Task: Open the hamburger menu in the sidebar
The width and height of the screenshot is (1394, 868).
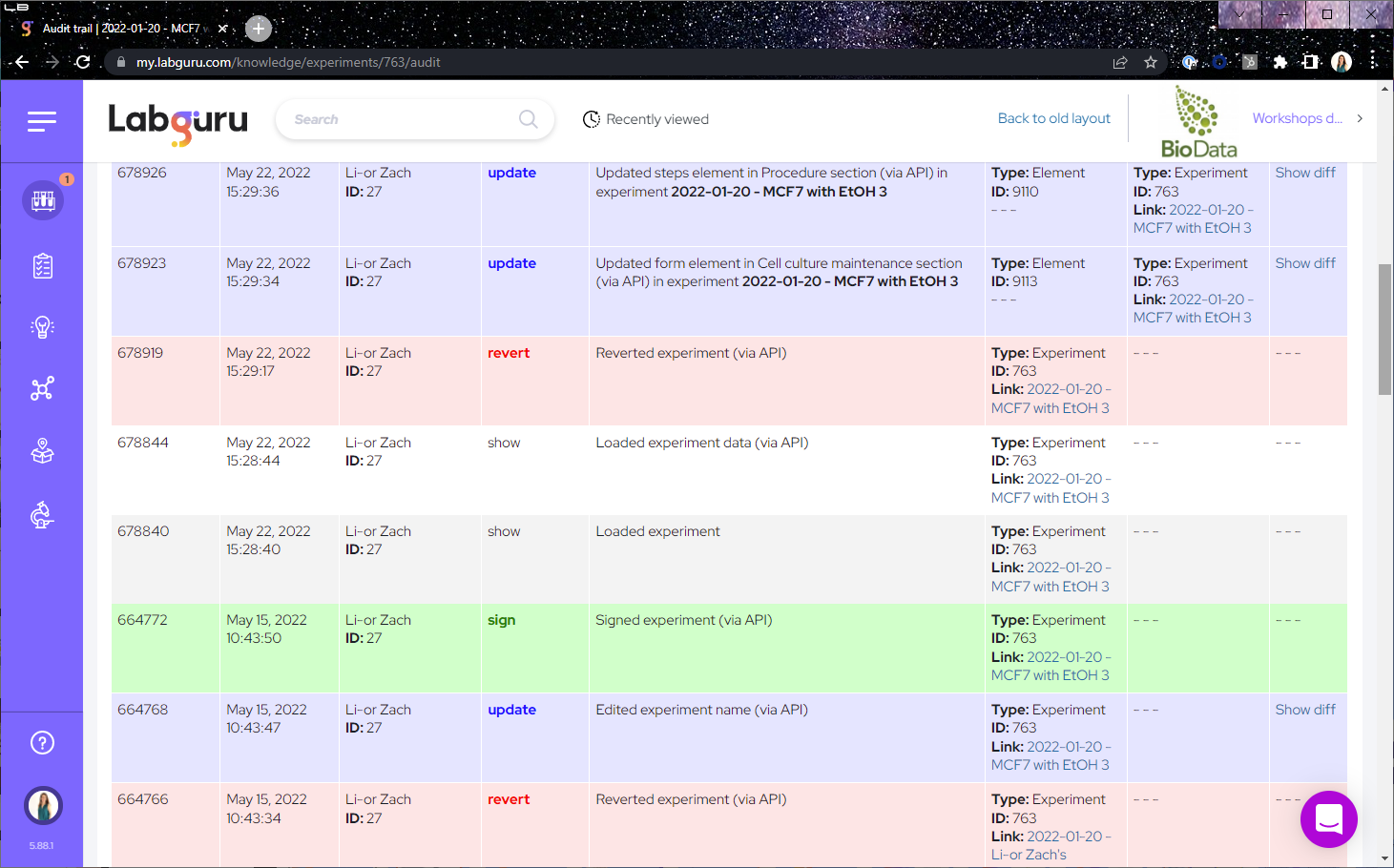Action: [x=42, y=121]
